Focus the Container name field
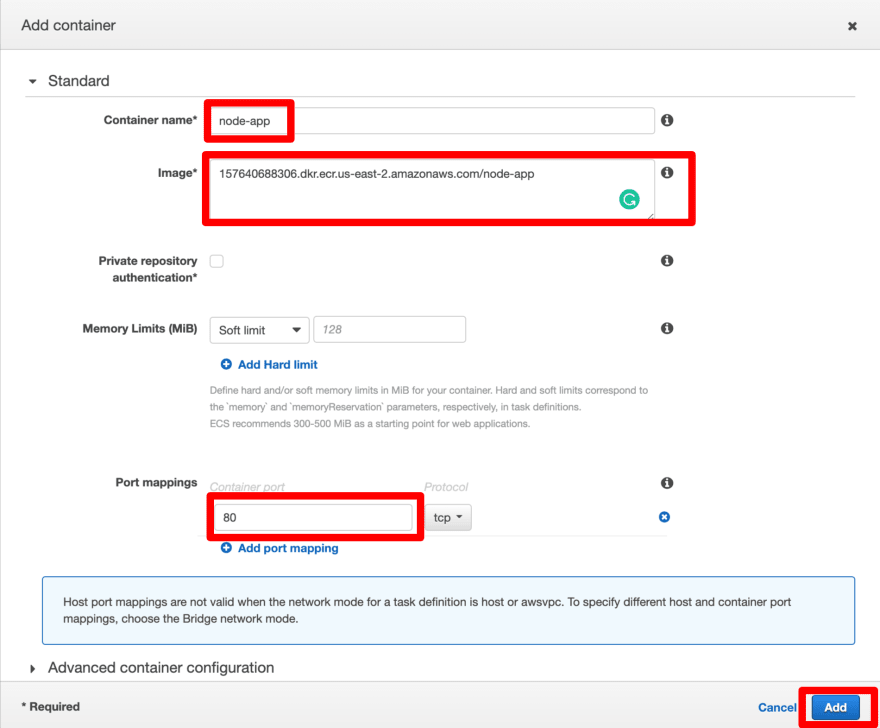Viewport: 880px width, 728px height. [432, 121]
